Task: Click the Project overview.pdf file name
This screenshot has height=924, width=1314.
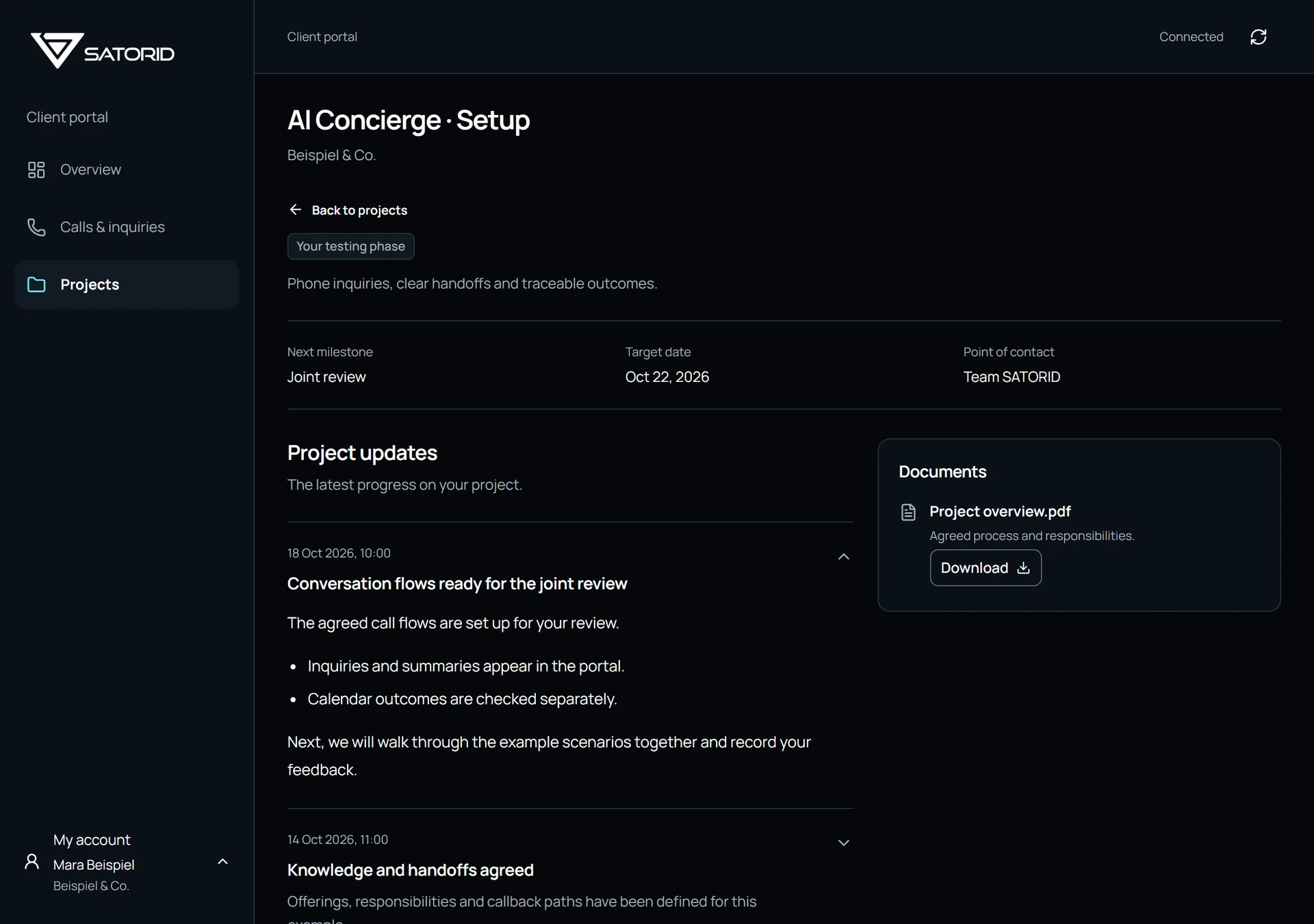Action: click(x=1000, y=512)
